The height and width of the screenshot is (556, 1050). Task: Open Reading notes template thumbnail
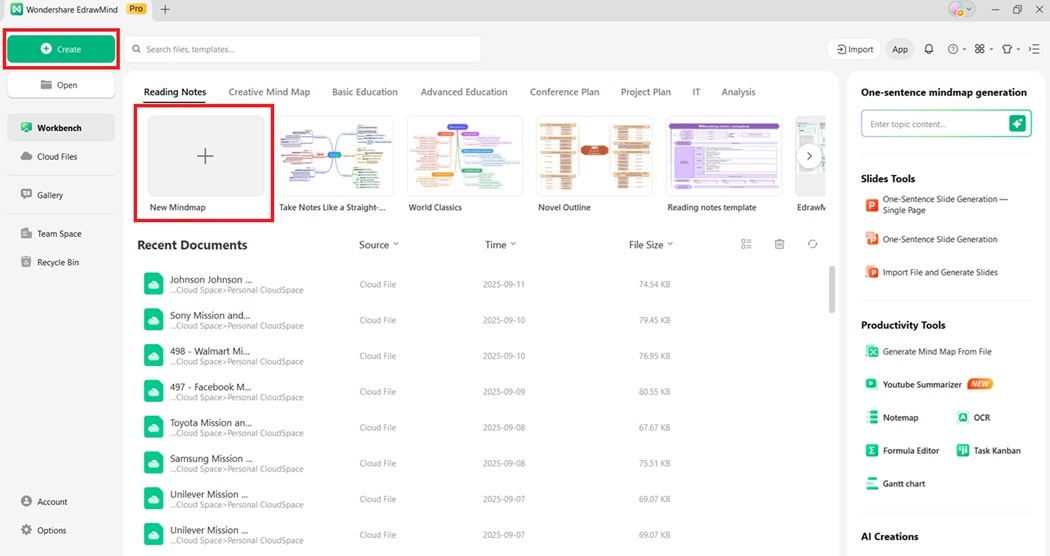click(x=724, y=156)
